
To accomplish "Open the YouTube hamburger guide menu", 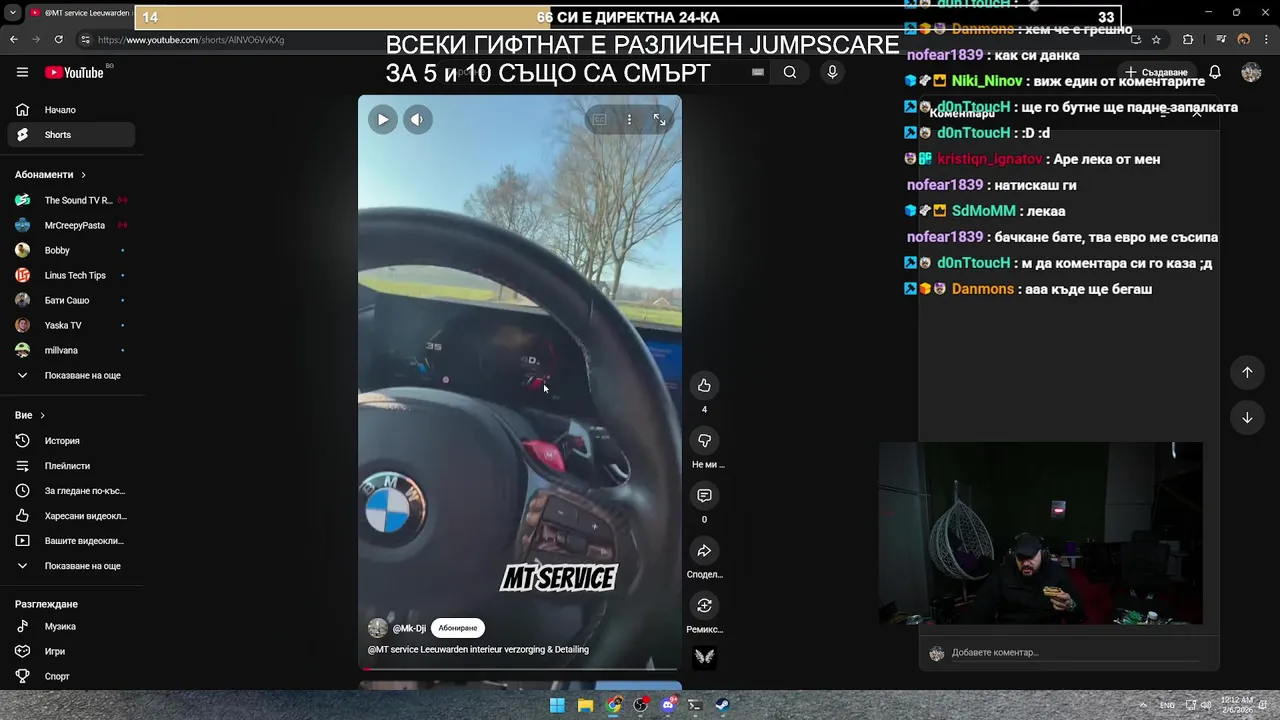I will (x=22, y=72).
